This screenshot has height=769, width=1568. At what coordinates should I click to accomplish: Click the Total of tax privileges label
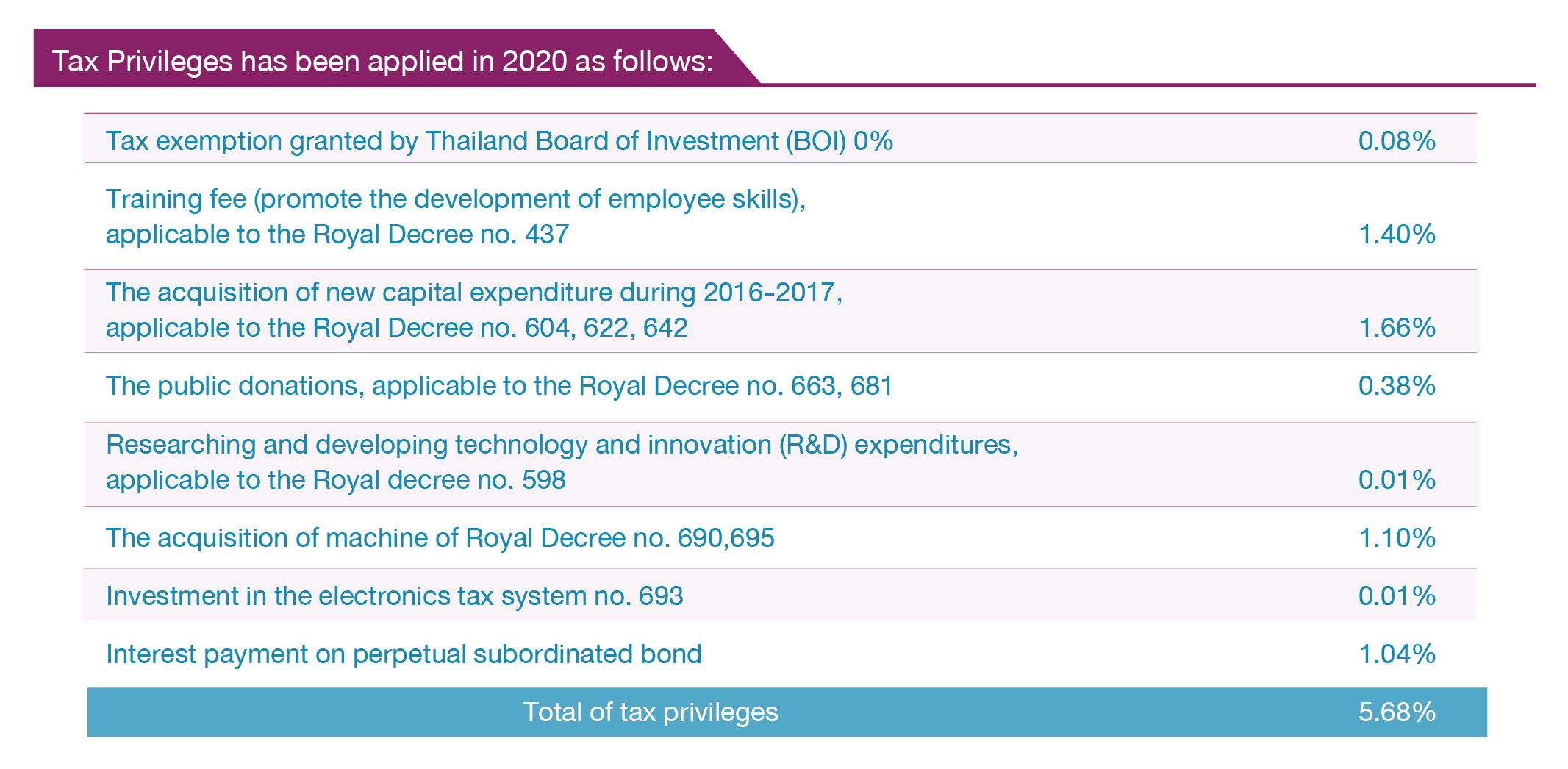[x=651, y=712]
